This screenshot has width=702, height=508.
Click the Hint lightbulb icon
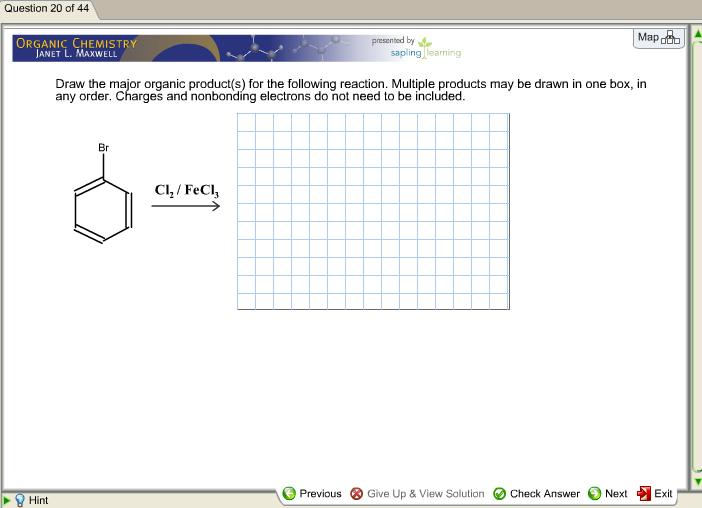point(20,500)
